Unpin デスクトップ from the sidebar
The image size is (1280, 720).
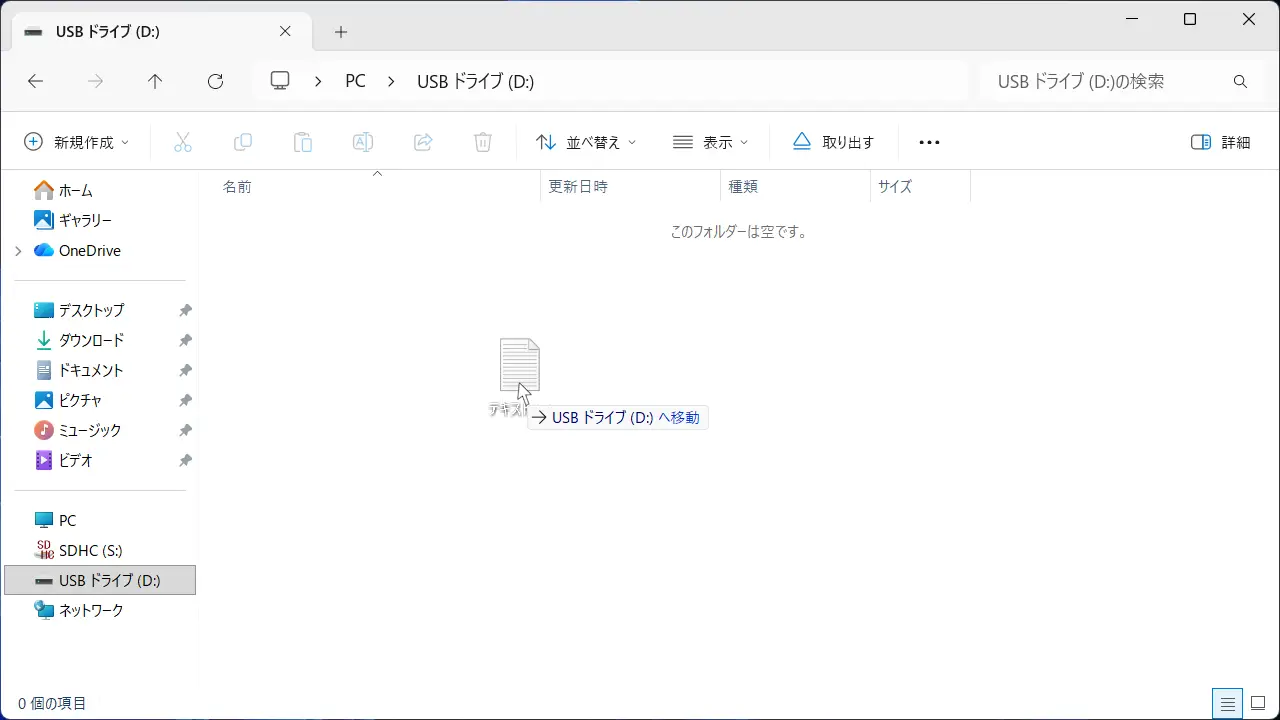[x=185, y=310]
